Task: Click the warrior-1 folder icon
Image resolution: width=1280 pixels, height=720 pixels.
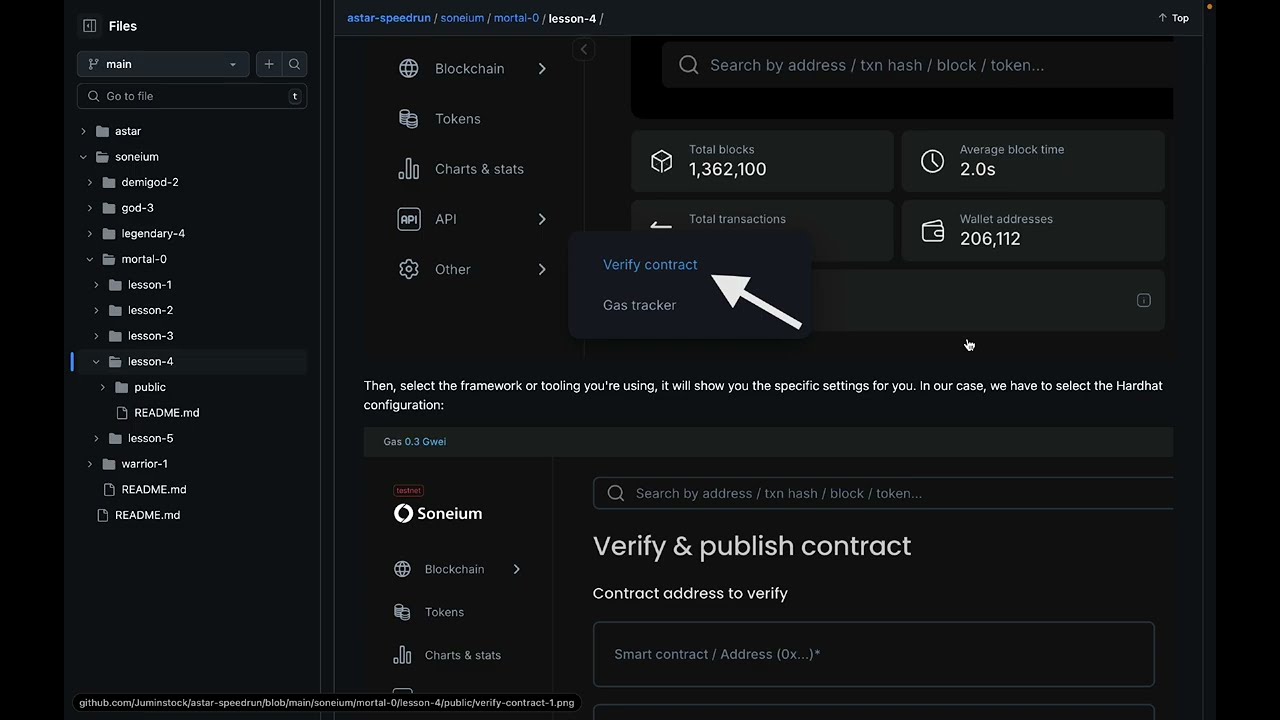Action: [x=109, y=464]
